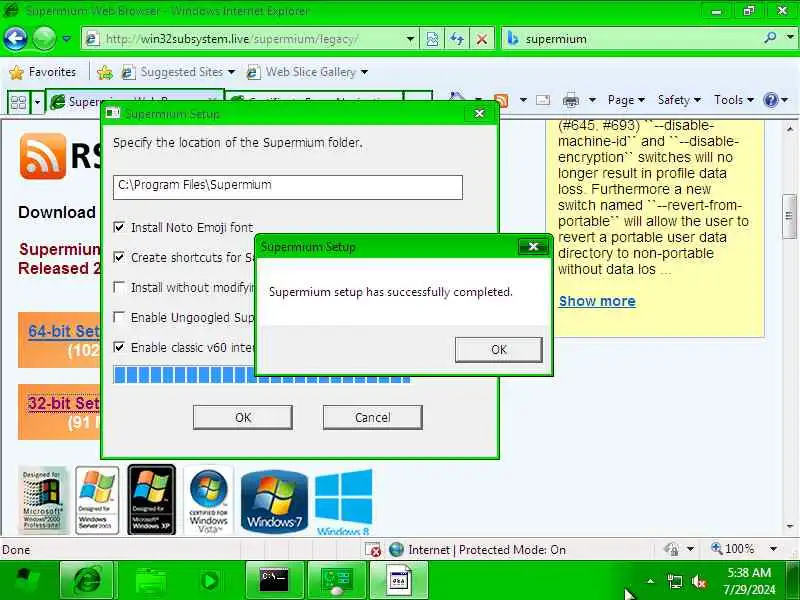
Task: Toggle Install without modifying checkbox
Action: 119,287
